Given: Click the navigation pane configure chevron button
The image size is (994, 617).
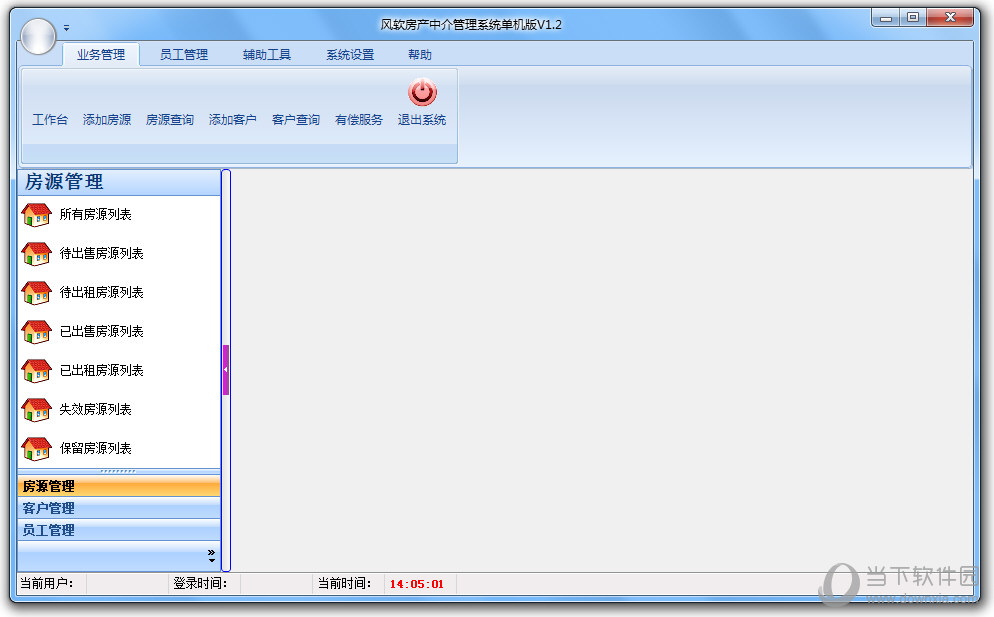Looking at the screenshot, I should (x=212, y=556).
